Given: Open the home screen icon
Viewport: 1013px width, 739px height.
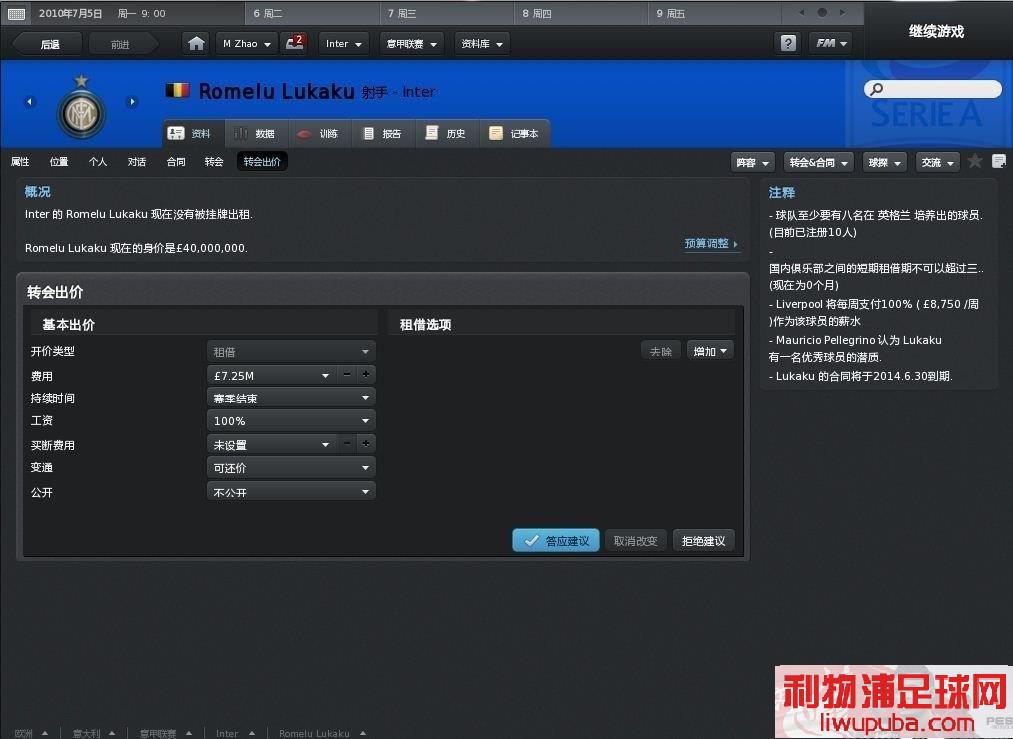Looking at the screenshot, I should click(x=196, y=43).
